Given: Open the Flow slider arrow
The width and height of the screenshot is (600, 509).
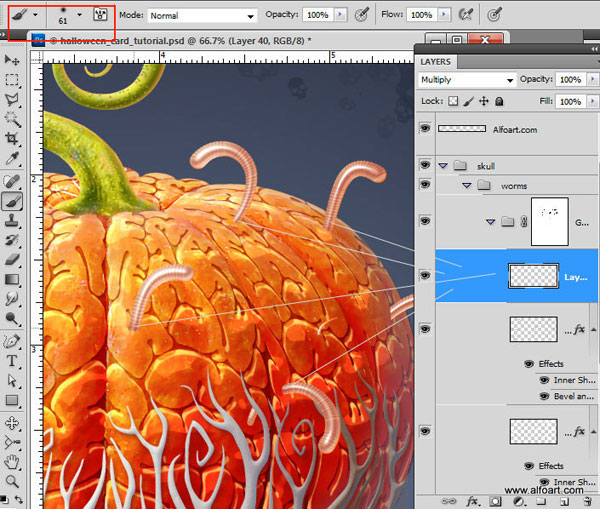Looking at the screenshot, I should [444, 15].
